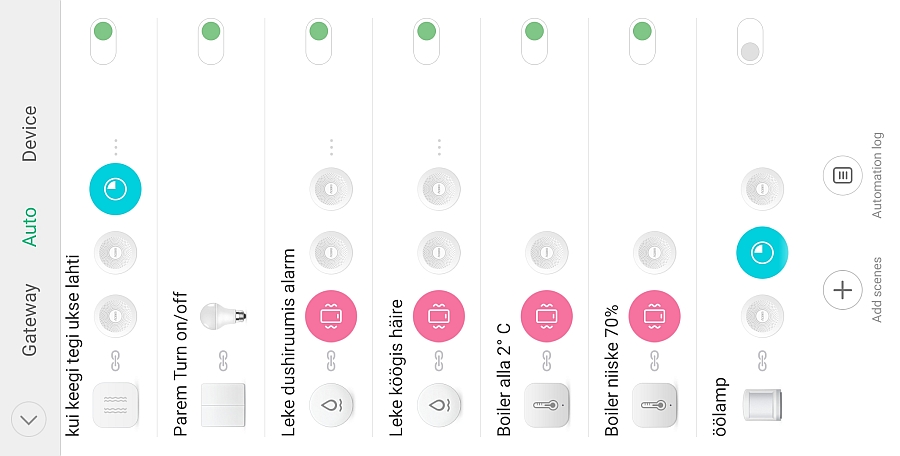
Task: Click the thermometer sensor icon in Boiler alla 2° C
Action: pyautogui.click(x=546, y=405)
